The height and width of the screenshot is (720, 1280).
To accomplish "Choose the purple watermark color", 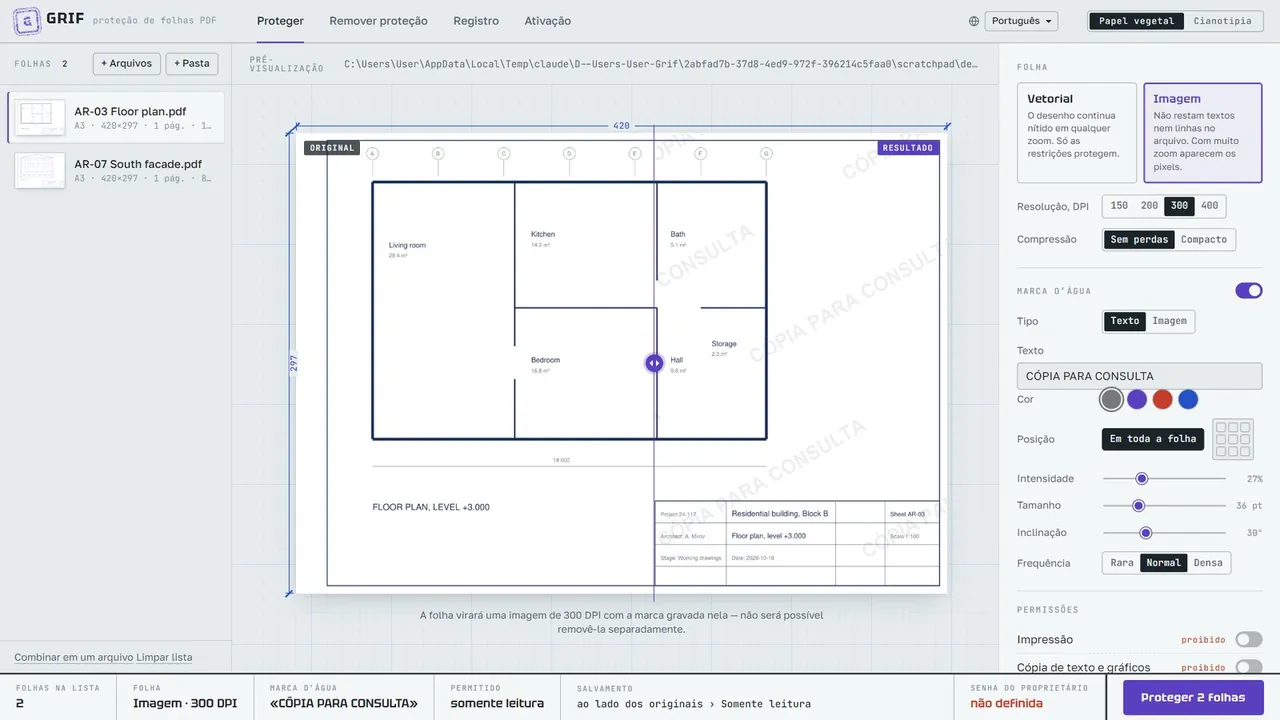I will (1137, 400).
